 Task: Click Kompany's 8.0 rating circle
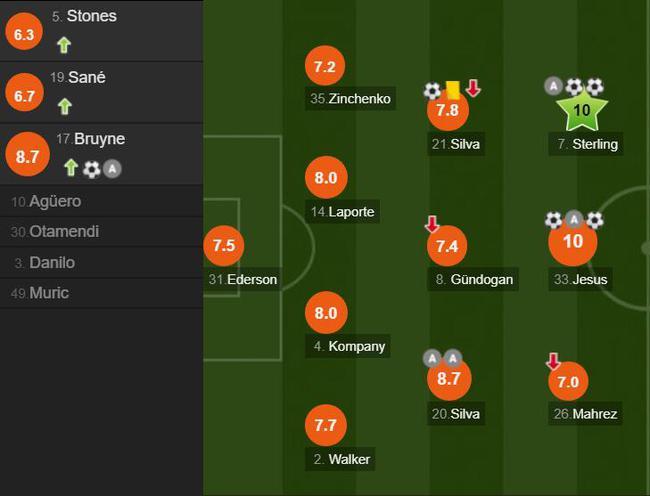pyautogui.click(x=326, y=313)
